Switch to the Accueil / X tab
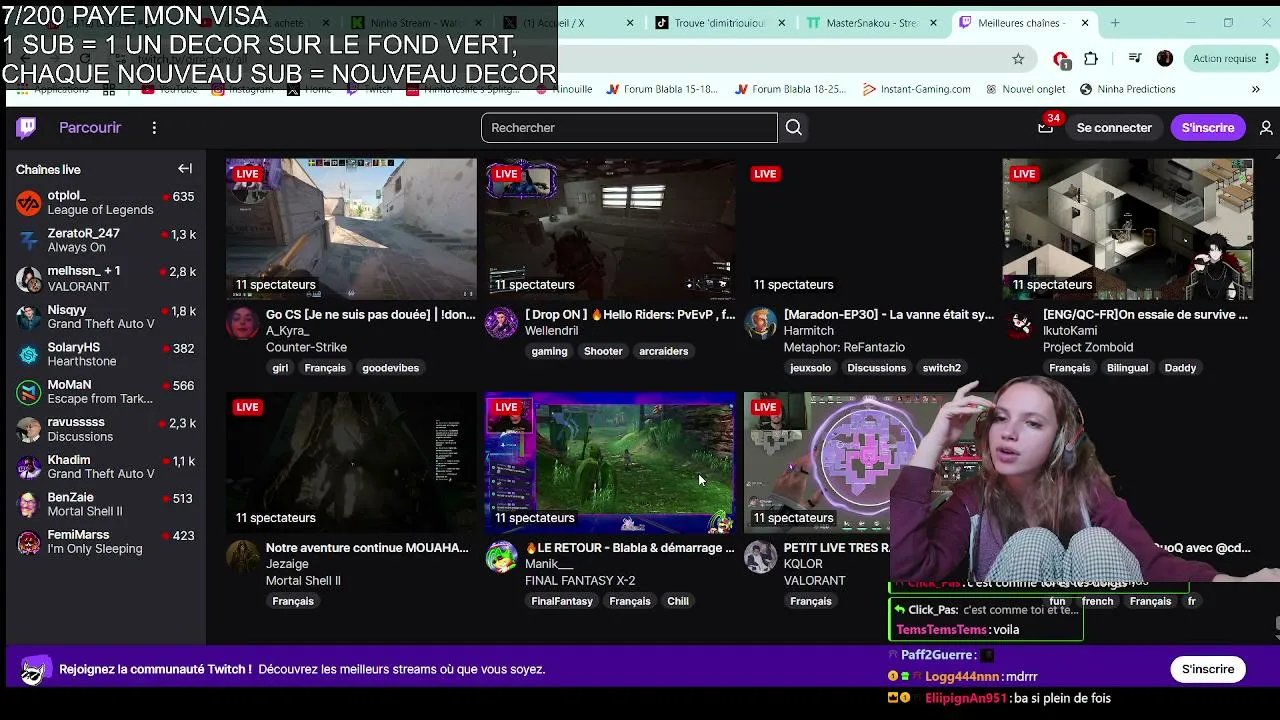The width and height of the screenshot is (1280, 720). [569, 23]
